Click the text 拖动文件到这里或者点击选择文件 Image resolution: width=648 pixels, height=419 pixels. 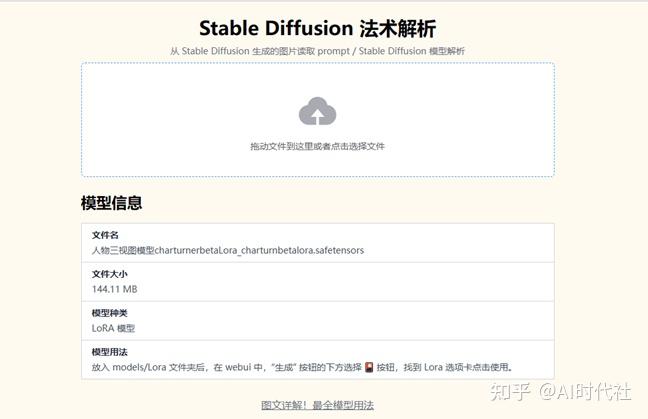(x=317, y=146)
